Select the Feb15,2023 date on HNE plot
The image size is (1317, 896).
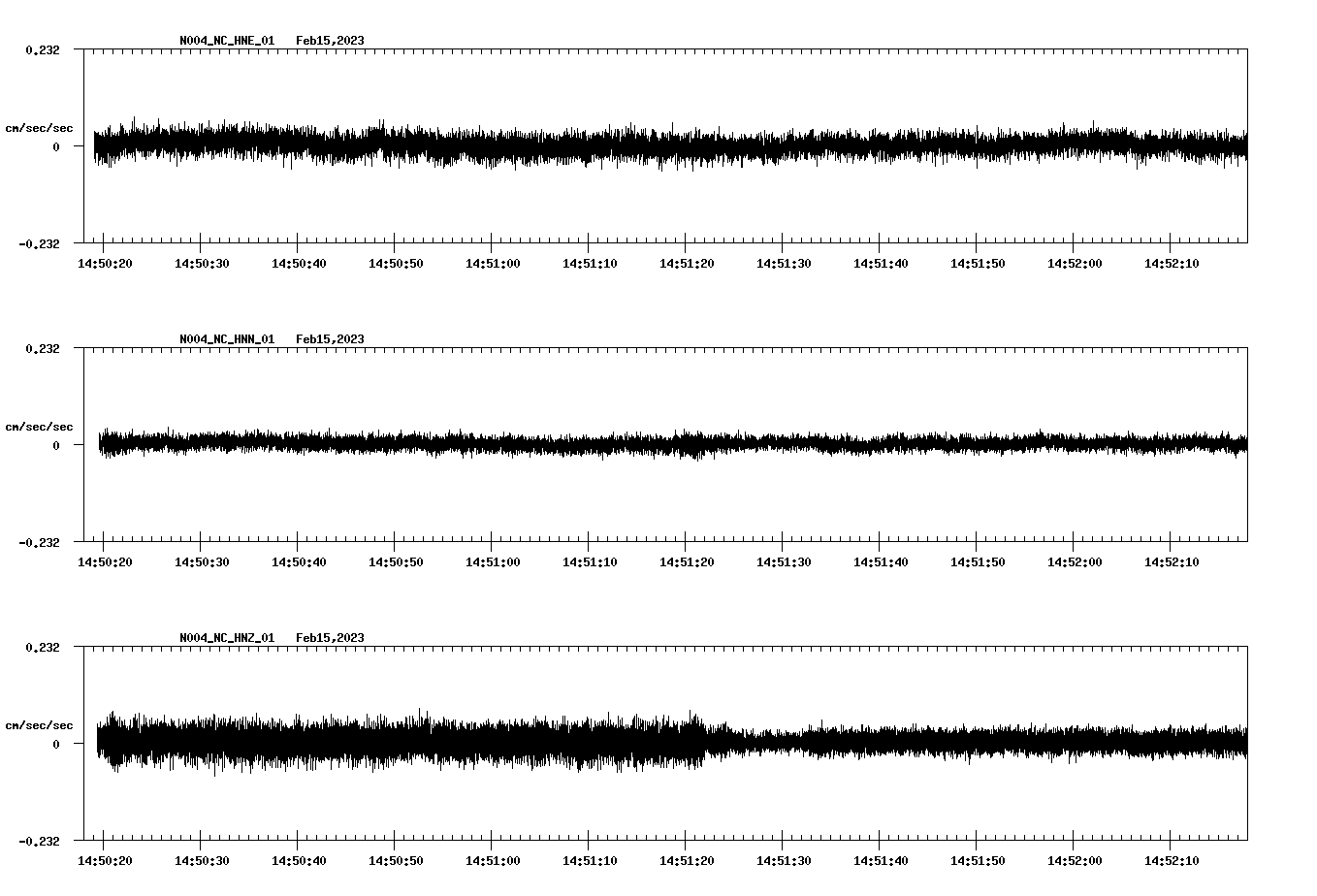point(330,41)
